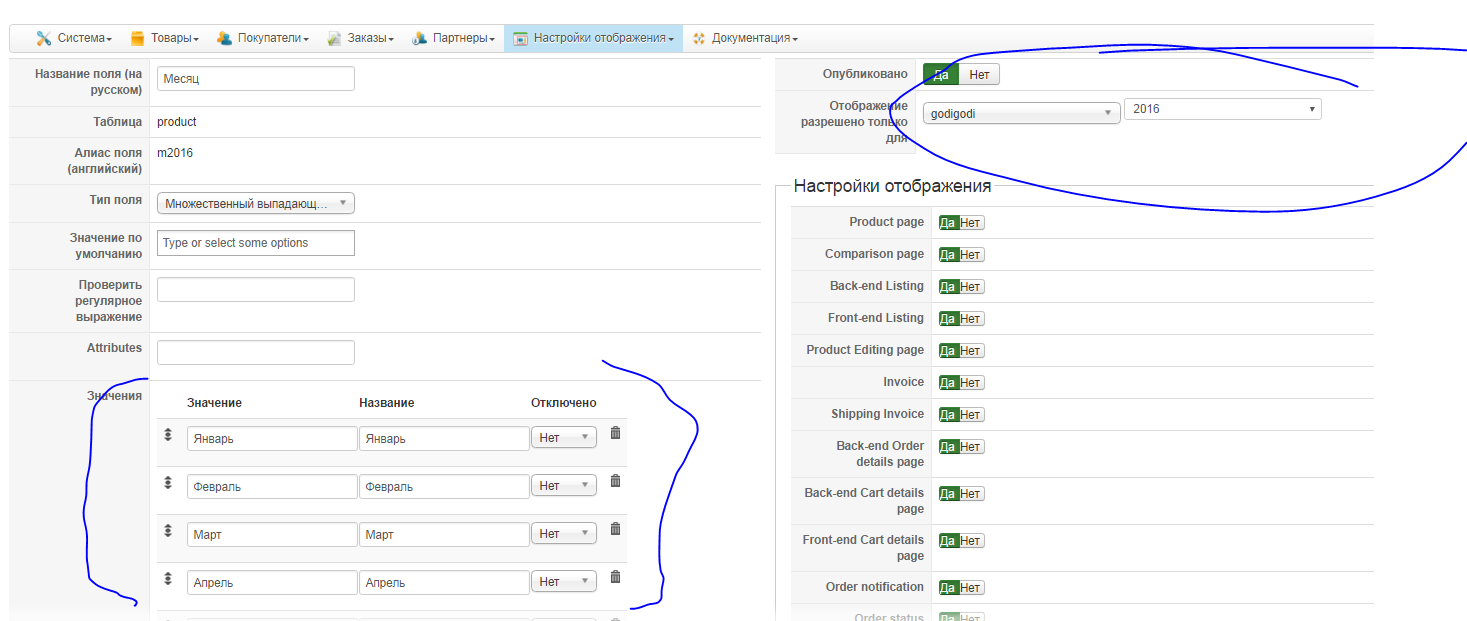
Task: Click the Отключено column header
Action: [x=563, y=403]
